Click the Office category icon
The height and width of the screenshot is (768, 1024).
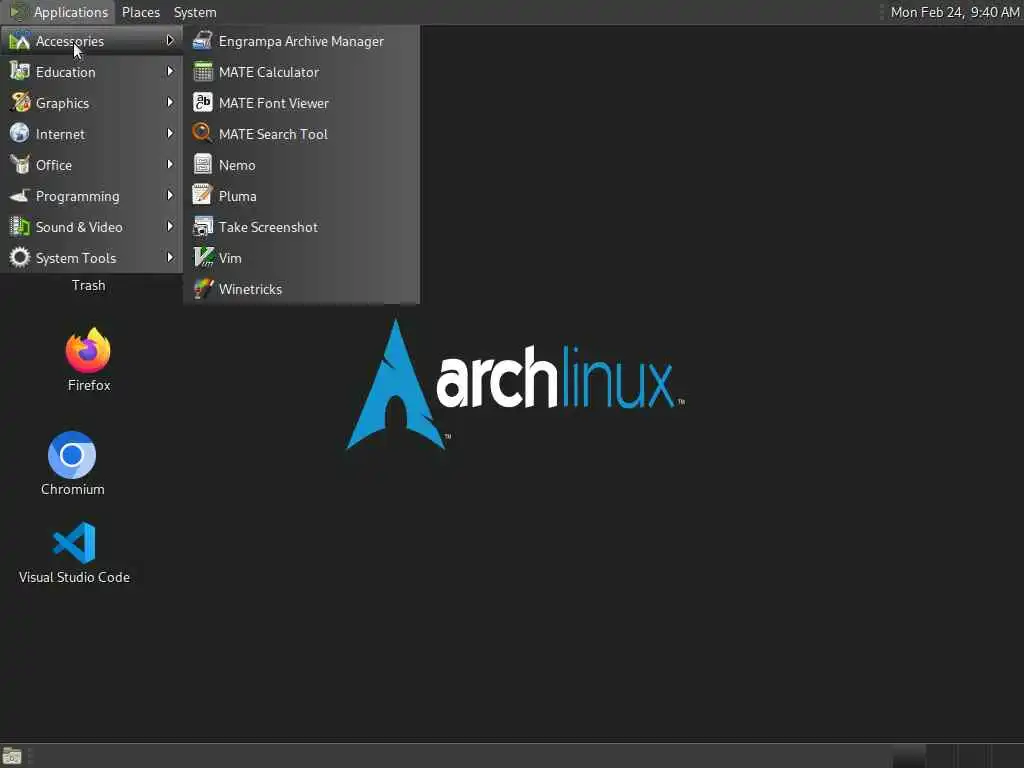(x=20, y=165)
